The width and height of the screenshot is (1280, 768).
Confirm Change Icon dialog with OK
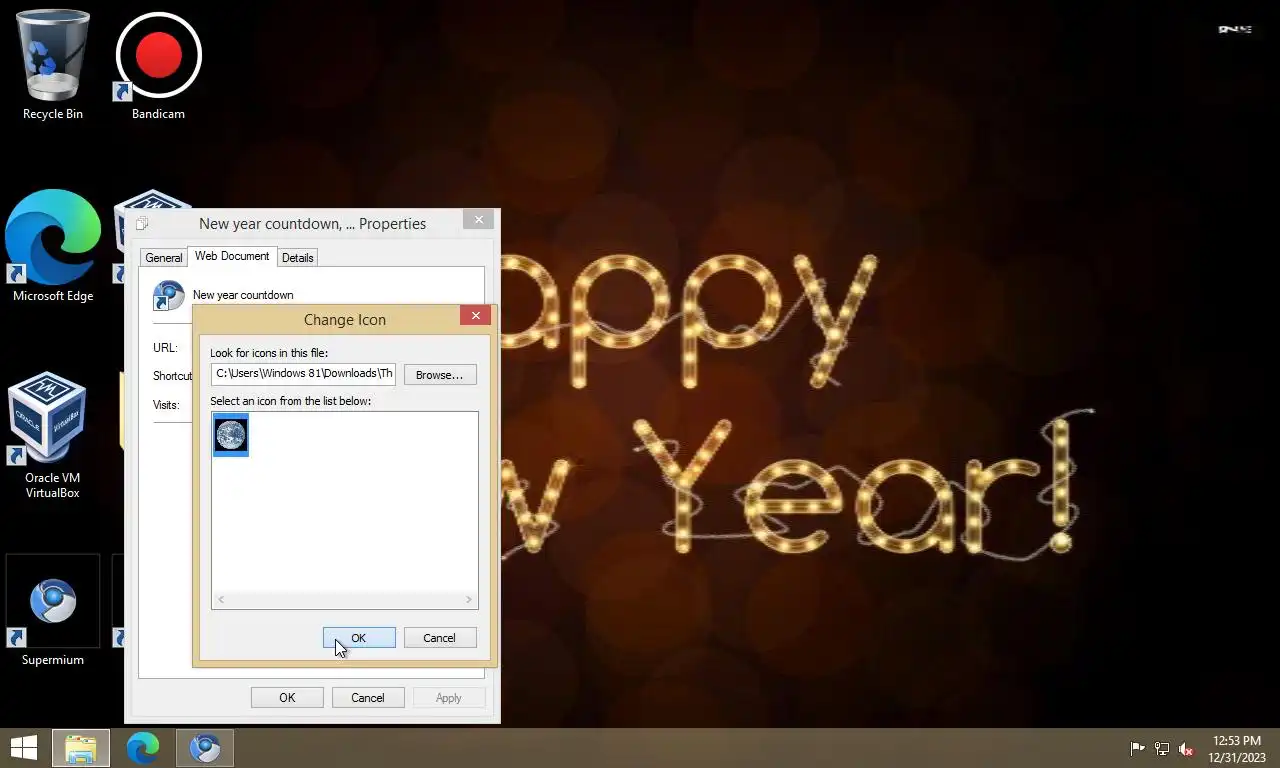[359, 638]
